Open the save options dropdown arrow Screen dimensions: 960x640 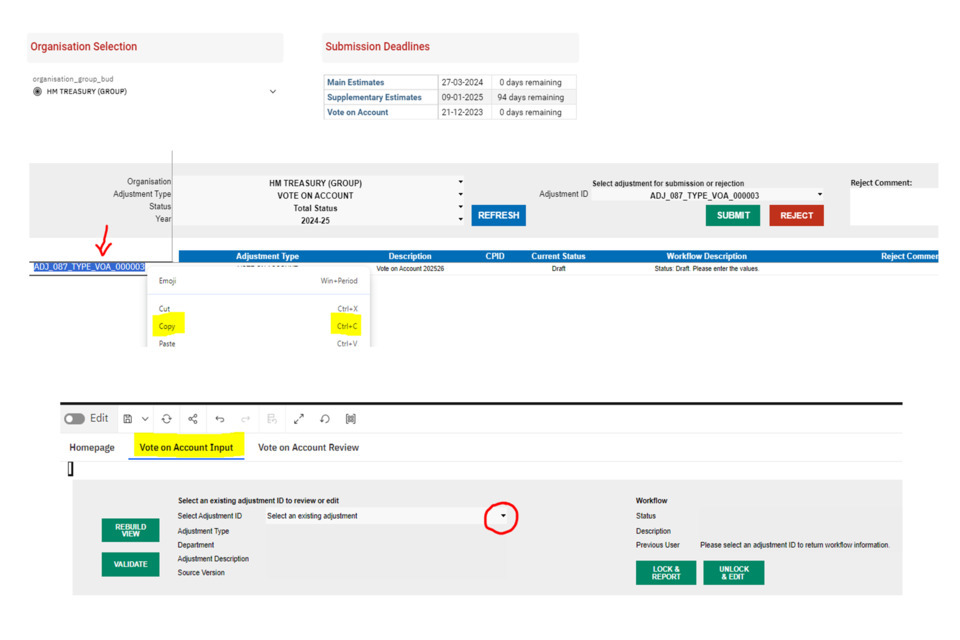145,419
